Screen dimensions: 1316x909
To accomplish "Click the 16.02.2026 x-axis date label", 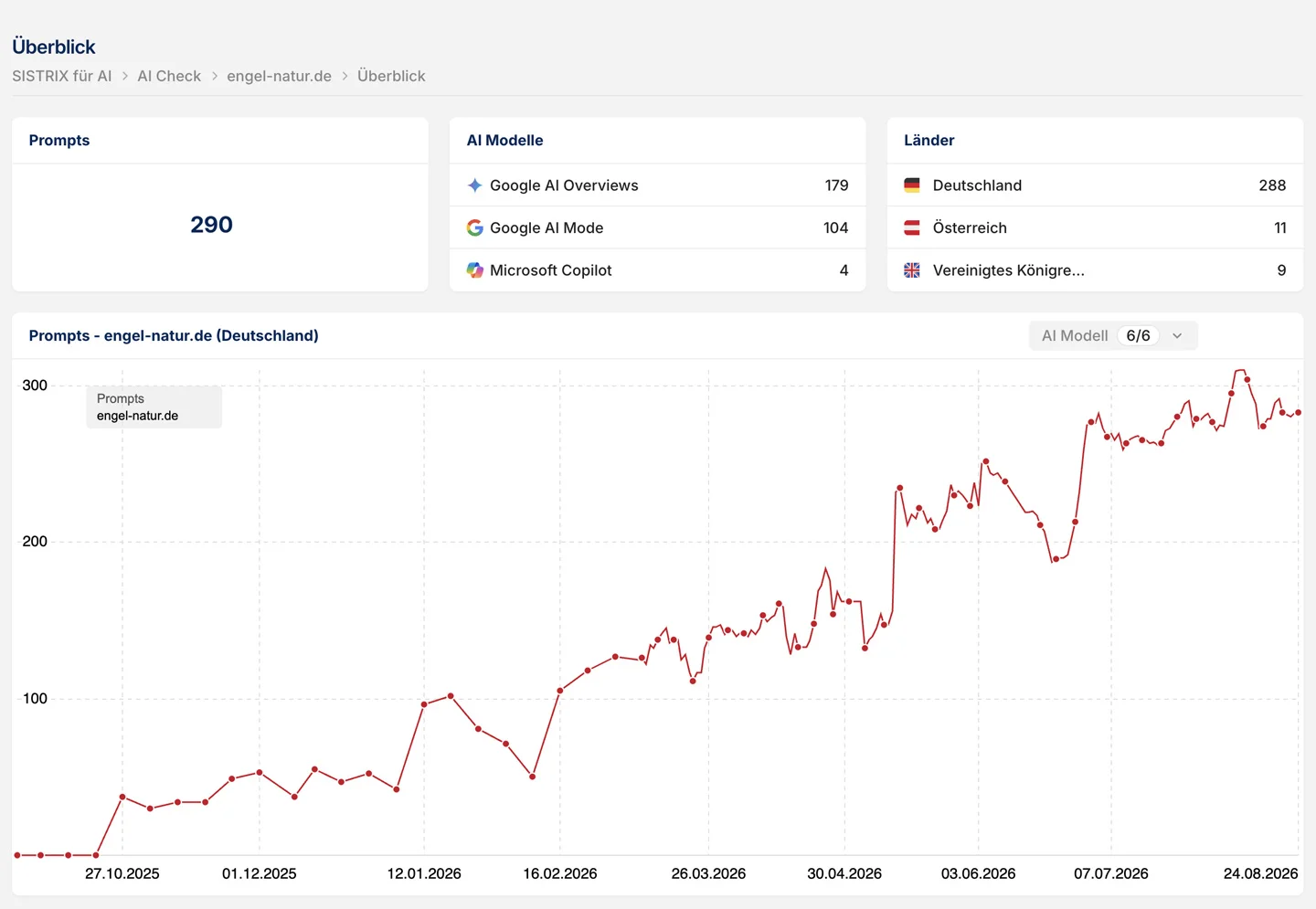I will (560, 873).
